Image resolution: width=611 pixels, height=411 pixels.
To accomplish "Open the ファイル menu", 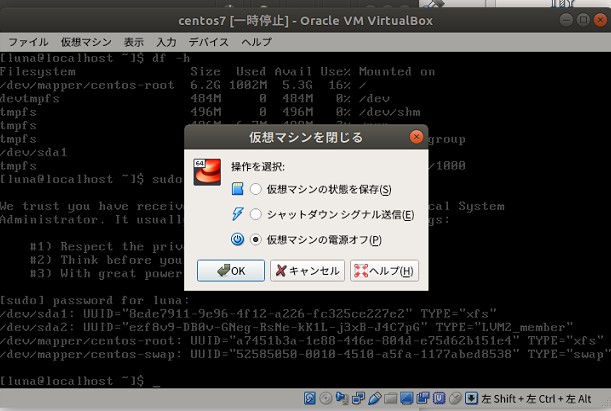I will coord(29,42).
